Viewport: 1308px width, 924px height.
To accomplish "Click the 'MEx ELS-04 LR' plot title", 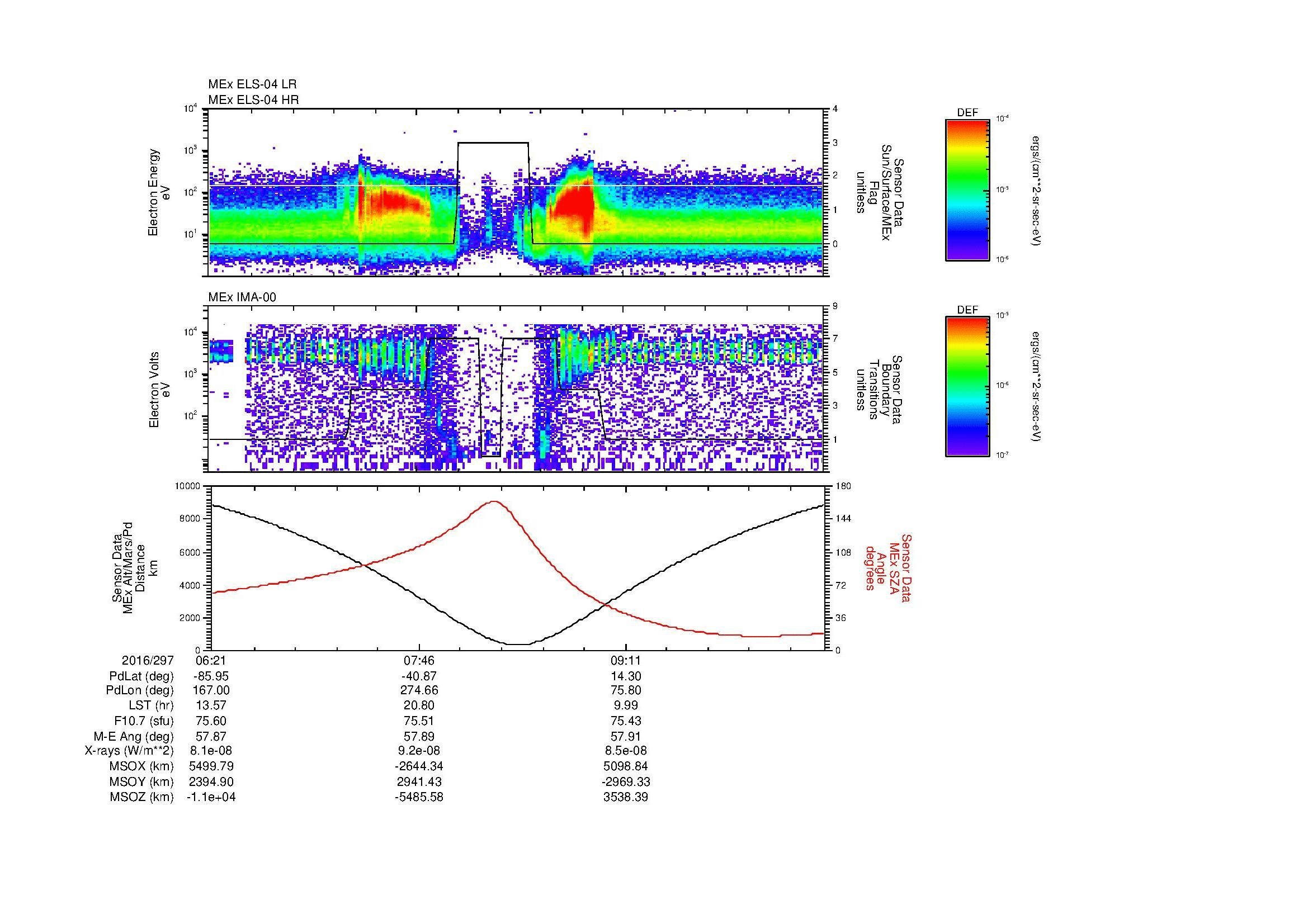I will tap(252, 84).
